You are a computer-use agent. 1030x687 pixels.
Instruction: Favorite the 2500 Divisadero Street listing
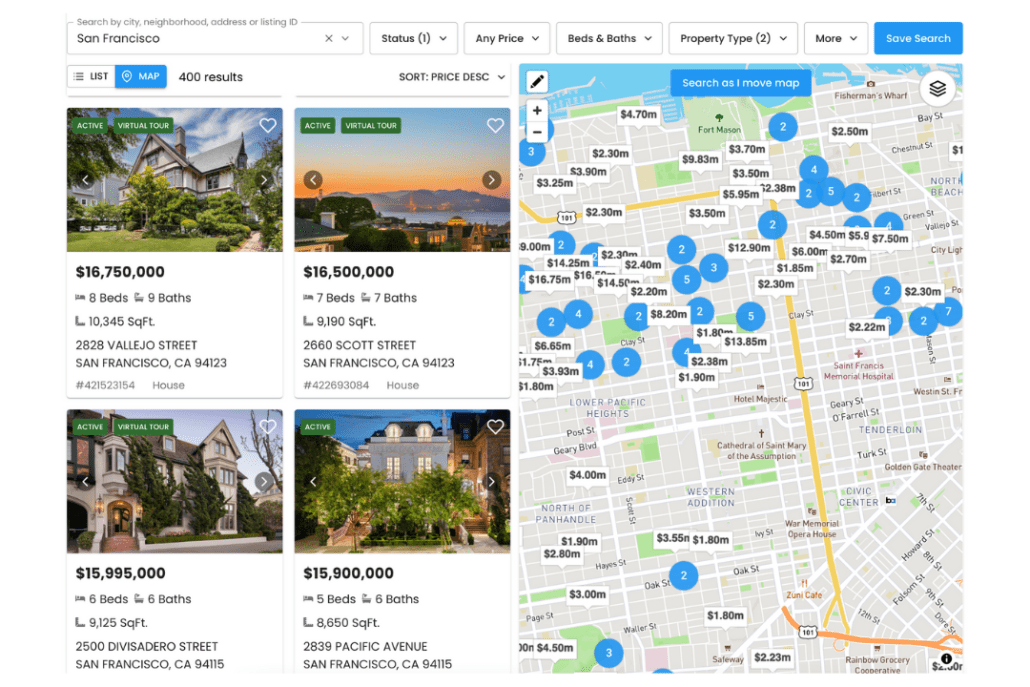267,426
